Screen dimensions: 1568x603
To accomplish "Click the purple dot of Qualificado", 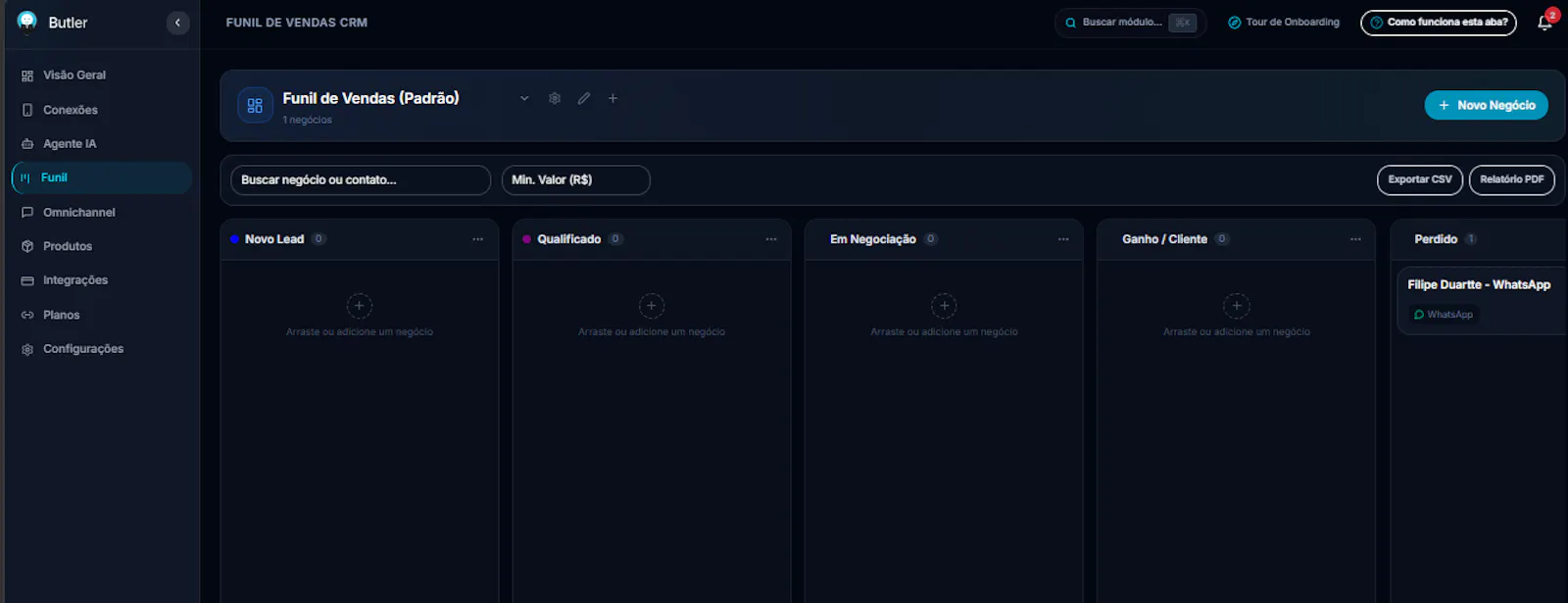I will 526,239.
